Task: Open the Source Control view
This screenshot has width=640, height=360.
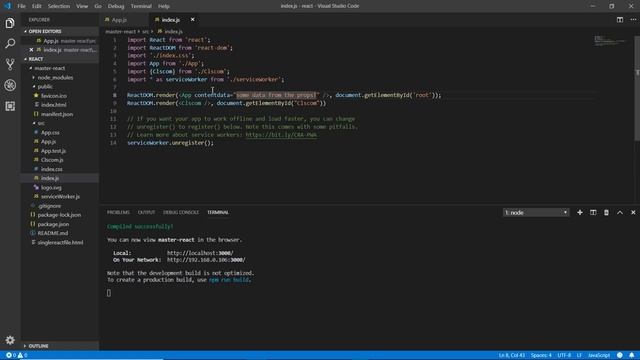Action: [10, 64]
